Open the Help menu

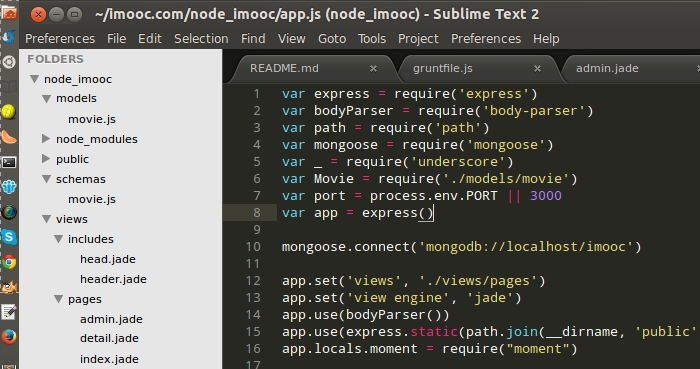coord(546,39)
